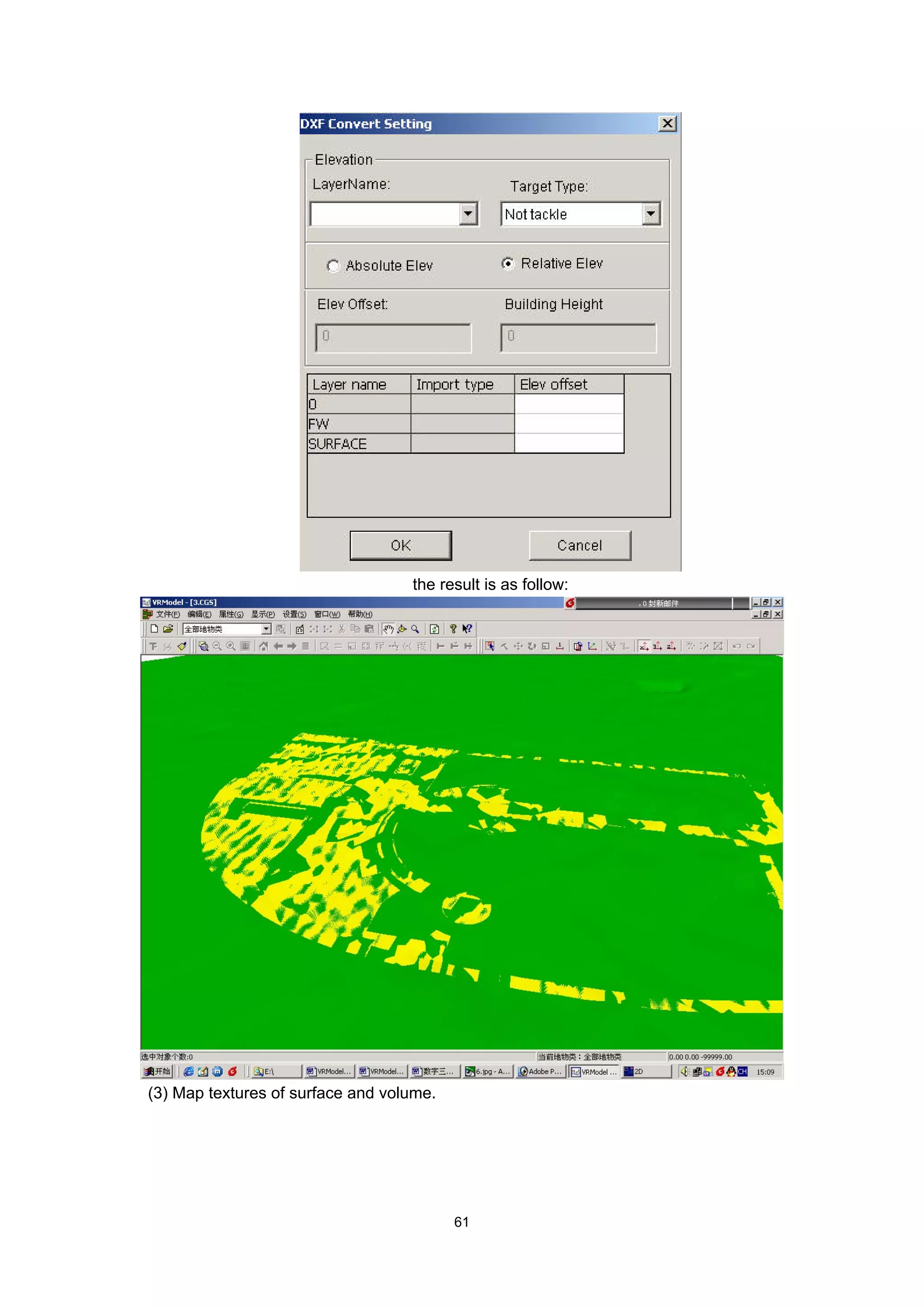Close the DXF Convert Setting dialog
Screen dimensions: 924x1307
[667, 124]
